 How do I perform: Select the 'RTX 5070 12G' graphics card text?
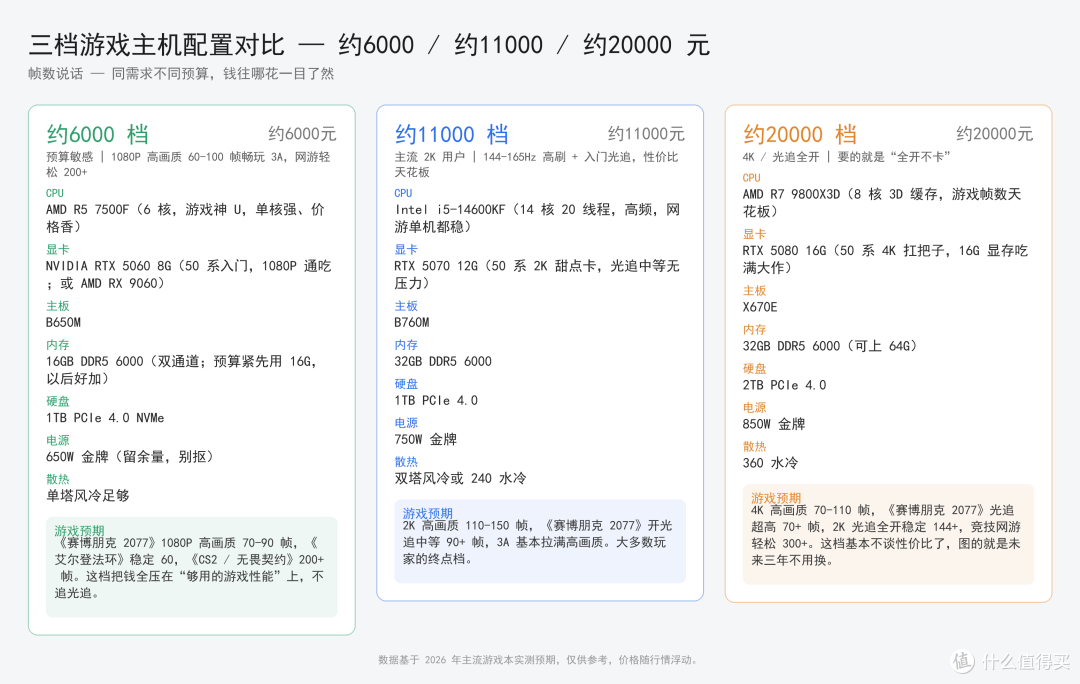pyautogui.click(x=537, y=274)
